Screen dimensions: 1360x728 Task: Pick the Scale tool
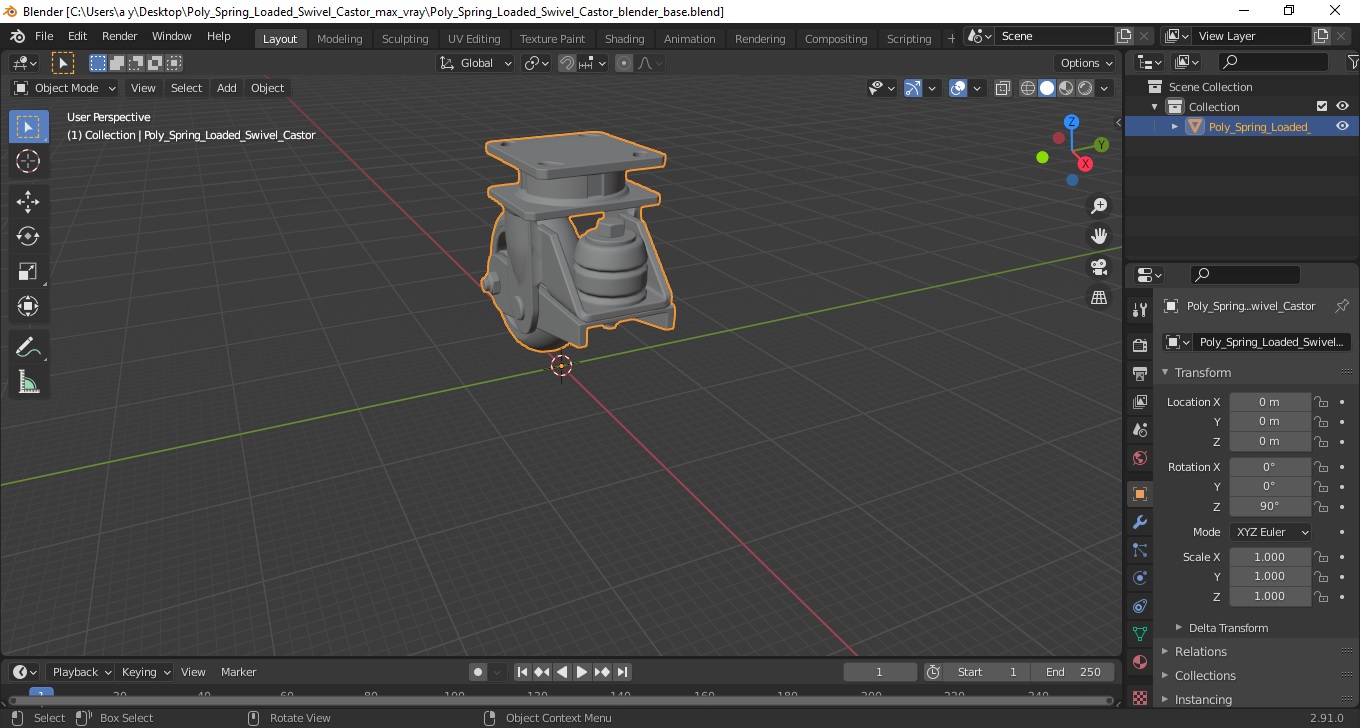coord(28,271)
